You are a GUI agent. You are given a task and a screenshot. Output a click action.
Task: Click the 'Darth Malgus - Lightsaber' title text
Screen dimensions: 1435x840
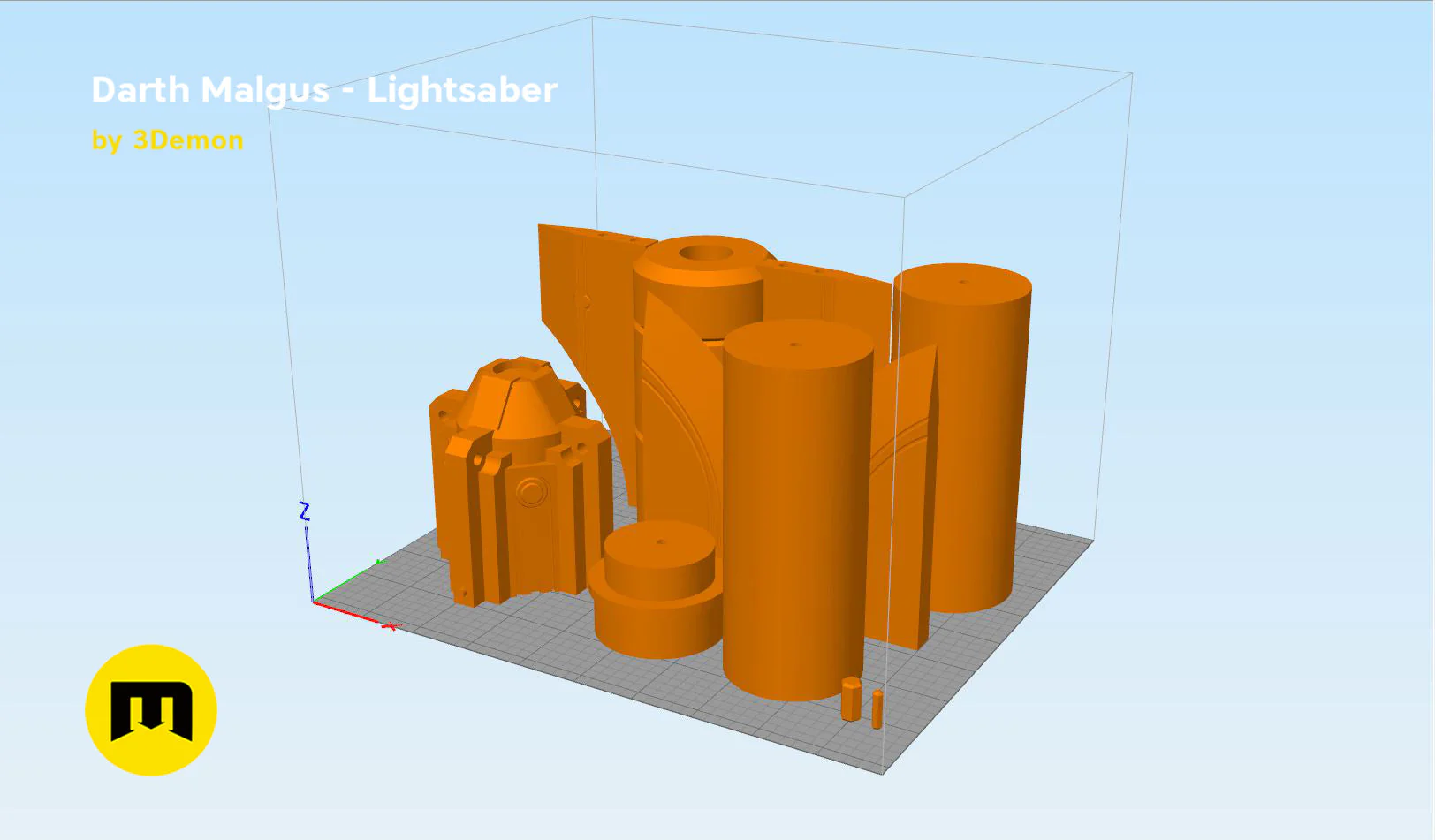[x=324, y=90]
